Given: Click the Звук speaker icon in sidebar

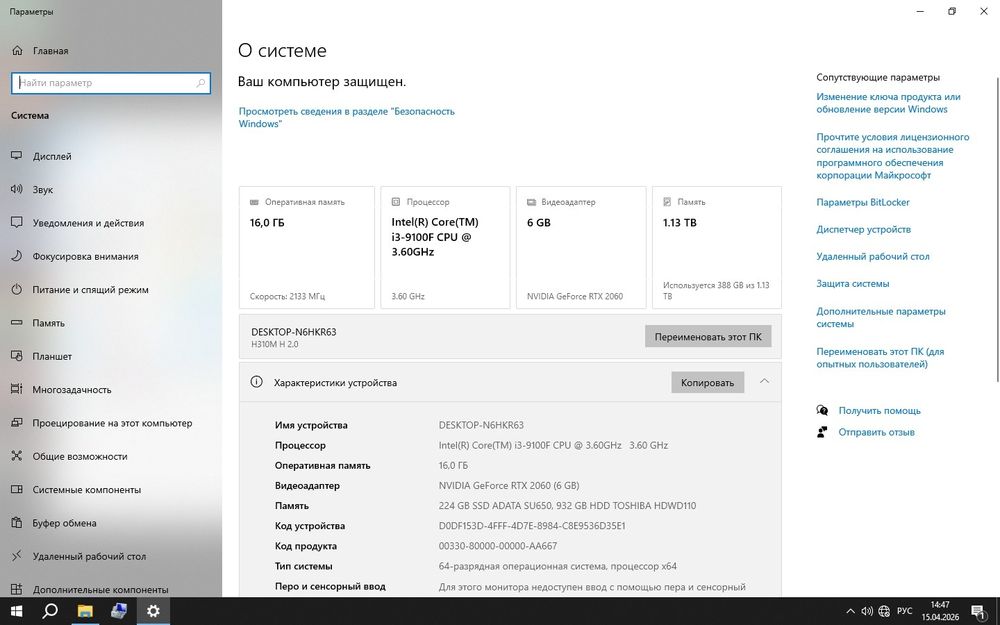Looking at the screenshot, I should [17, 189].
